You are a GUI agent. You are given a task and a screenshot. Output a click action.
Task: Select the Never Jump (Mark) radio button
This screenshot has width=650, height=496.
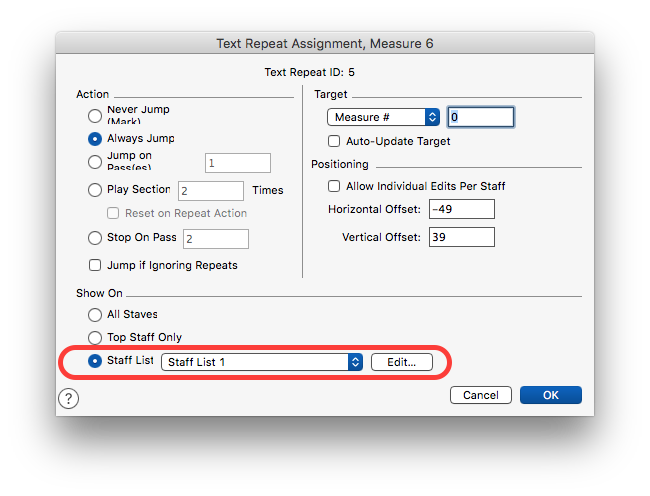[x=95, y=115]
